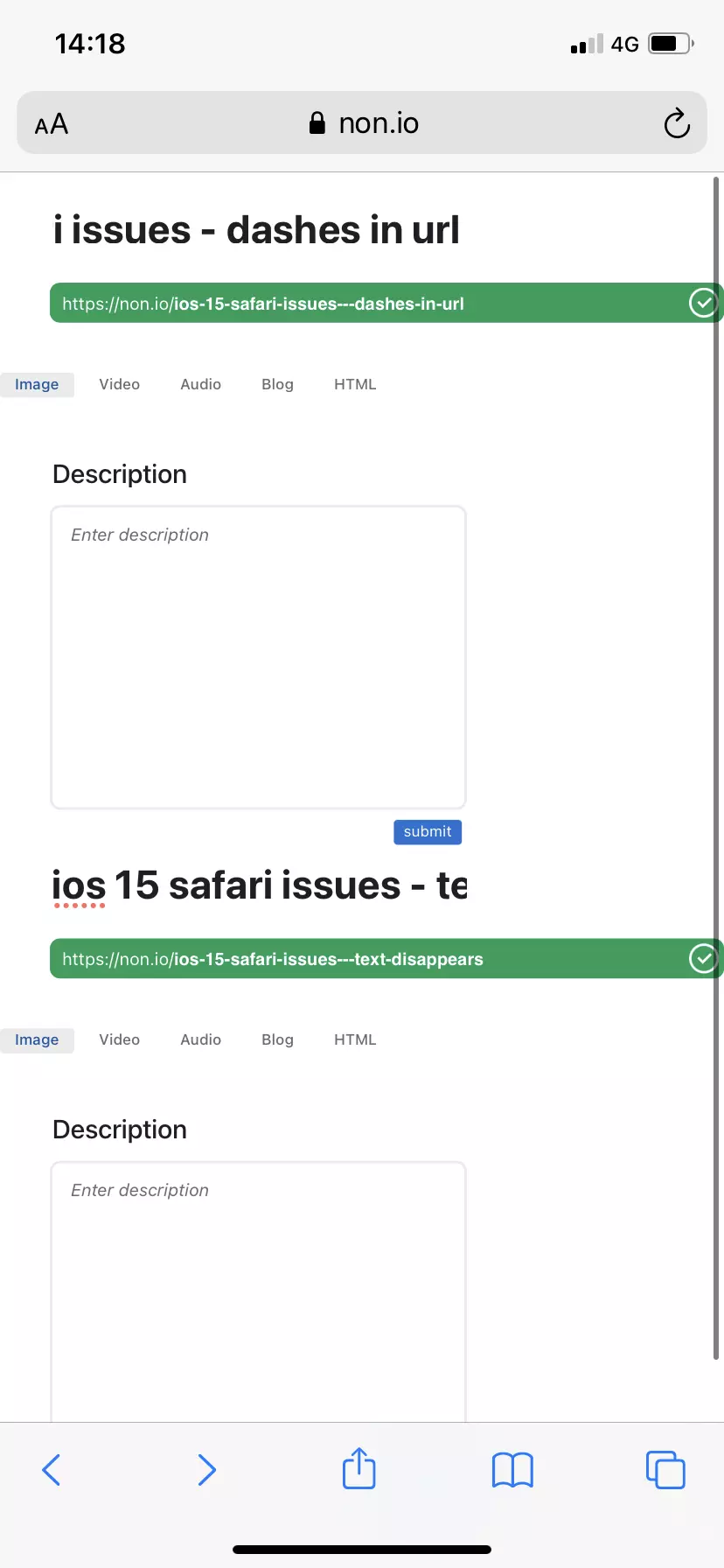Select the first Video tab

(119, 384)
